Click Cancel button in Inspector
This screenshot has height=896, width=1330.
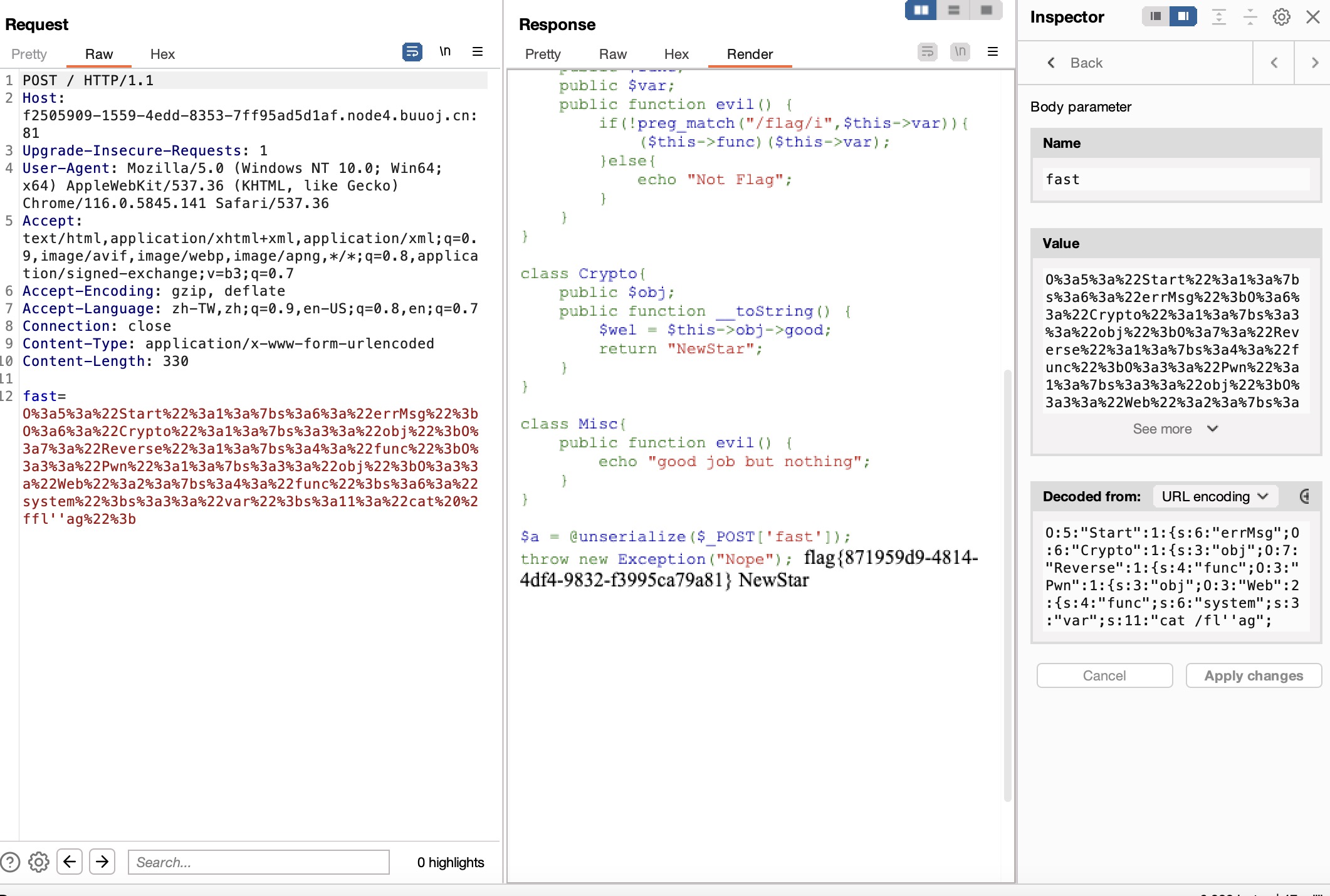[x=1104, y=675]
